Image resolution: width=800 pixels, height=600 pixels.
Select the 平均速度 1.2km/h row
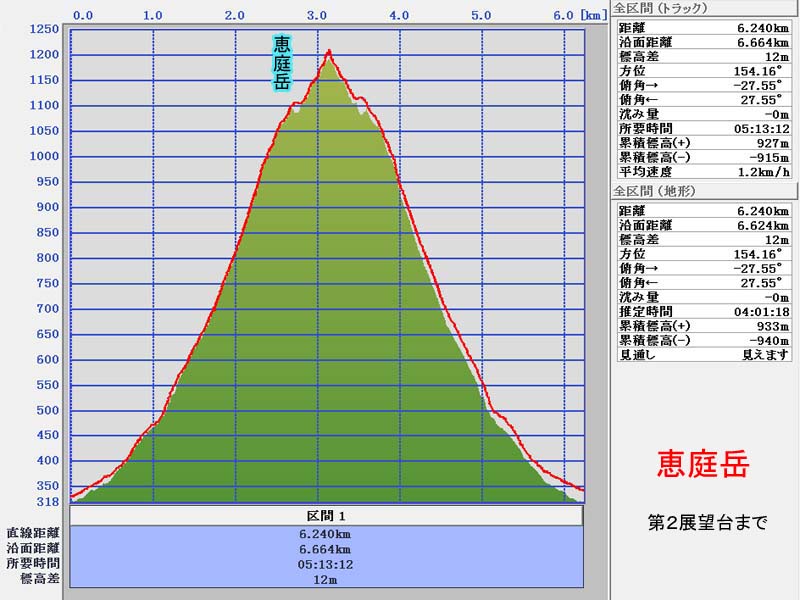click(x=704, y=171)
